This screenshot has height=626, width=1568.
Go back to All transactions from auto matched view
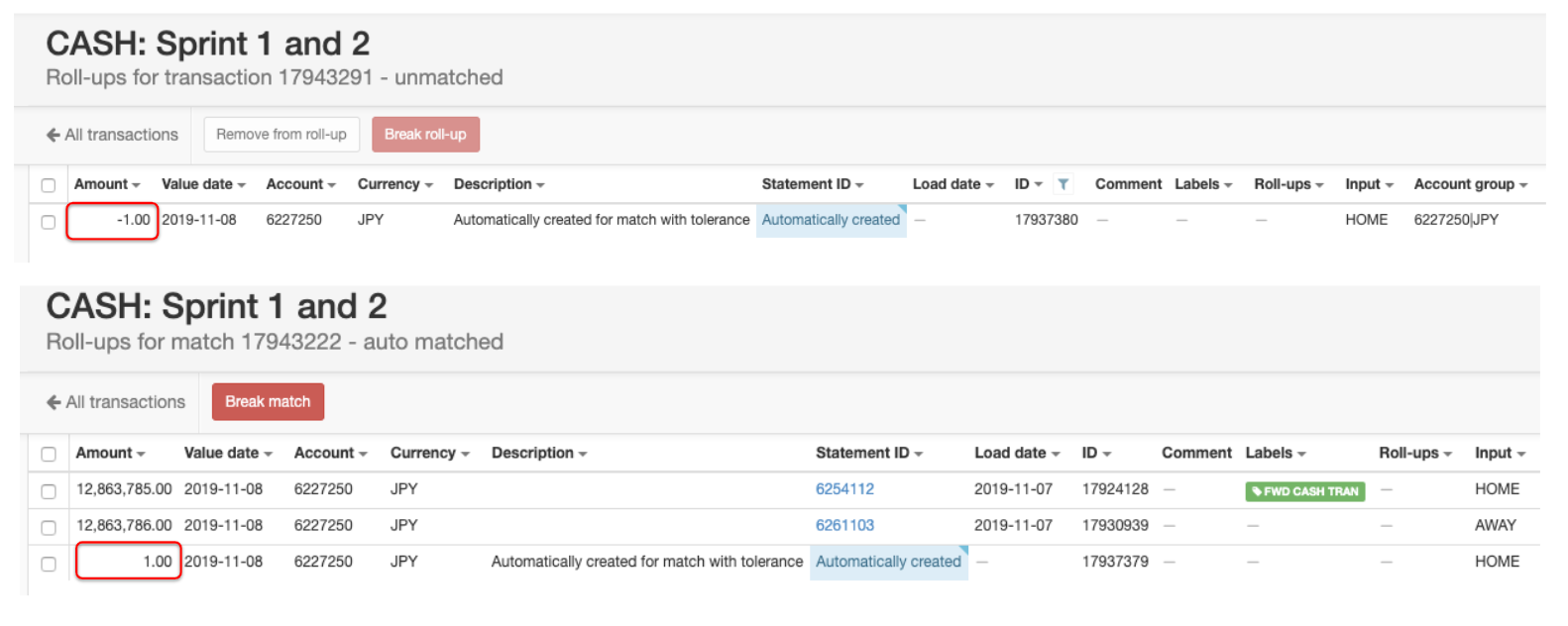click(115, 402)
